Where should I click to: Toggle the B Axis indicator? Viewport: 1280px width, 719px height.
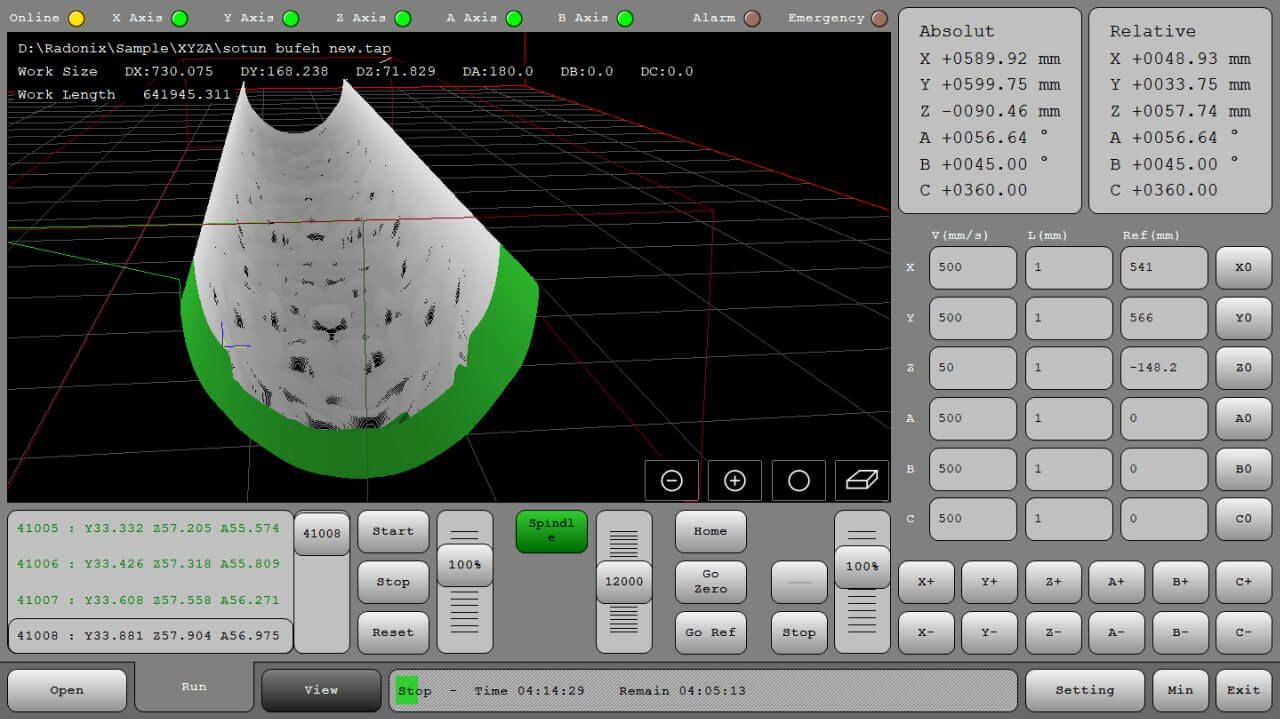coord(624,17)
